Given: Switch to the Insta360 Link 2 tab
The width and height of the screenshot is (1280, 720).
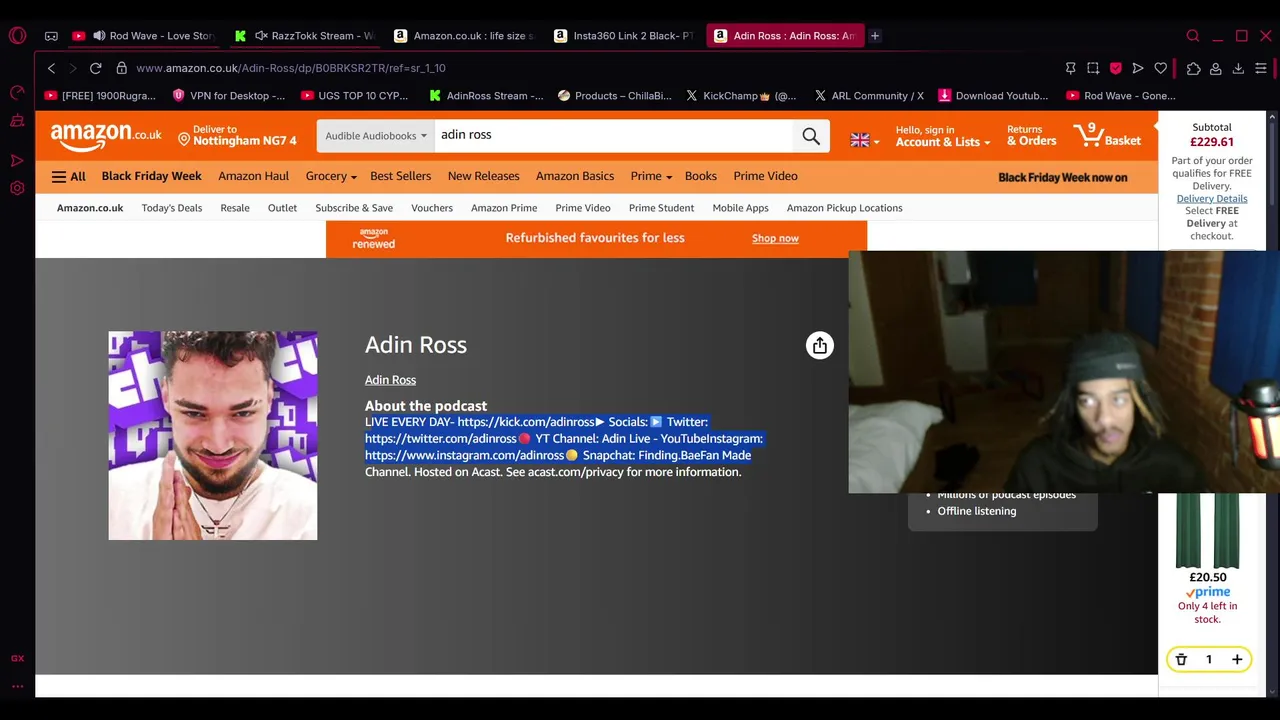Looking at the screenshot, I should [x=625, y=36].
